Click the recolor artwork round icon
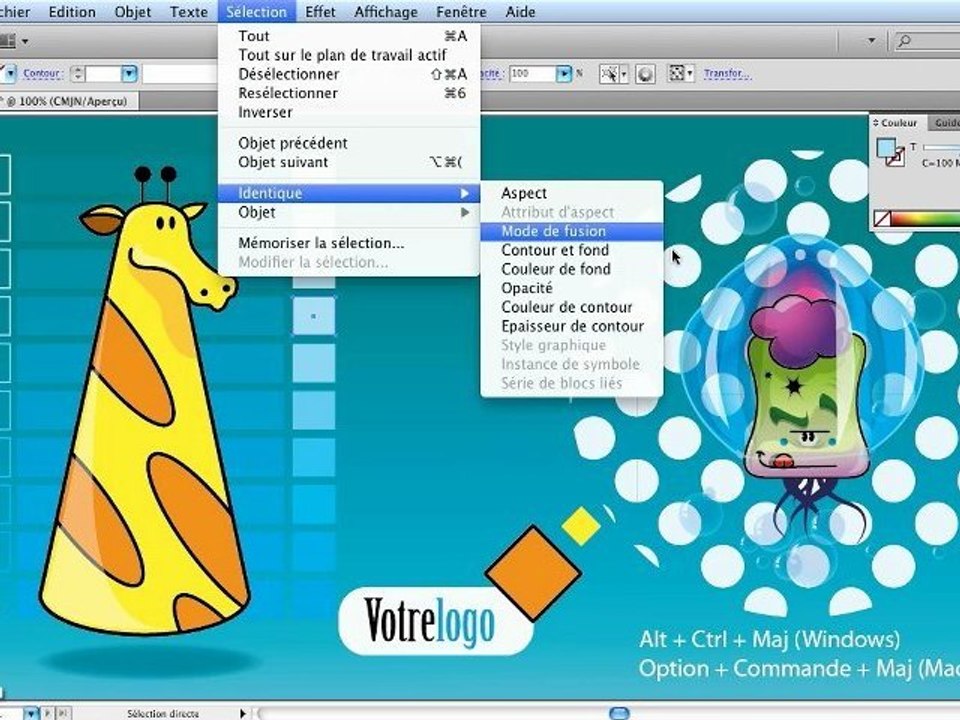 [645, 74]
